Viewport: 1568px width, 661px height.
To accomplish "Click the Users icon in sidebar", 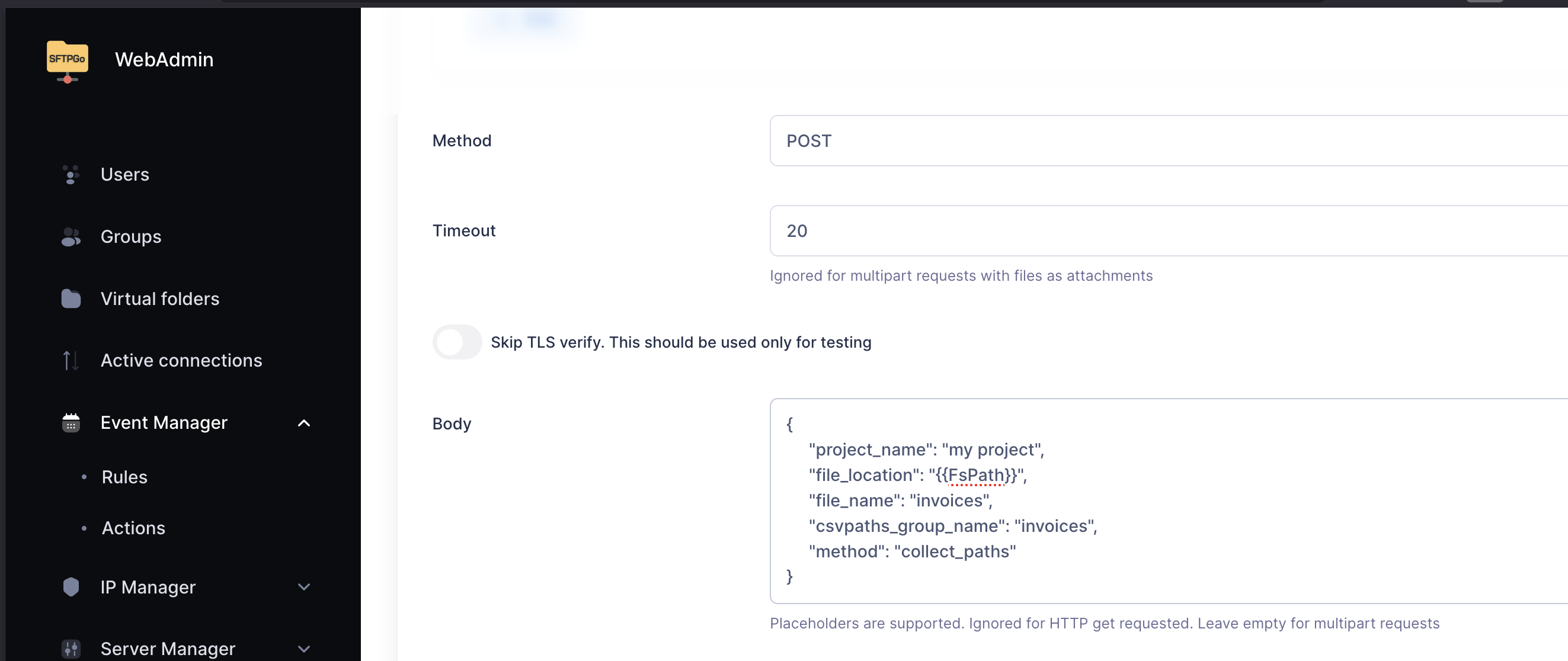I will (x=71, y=175).
